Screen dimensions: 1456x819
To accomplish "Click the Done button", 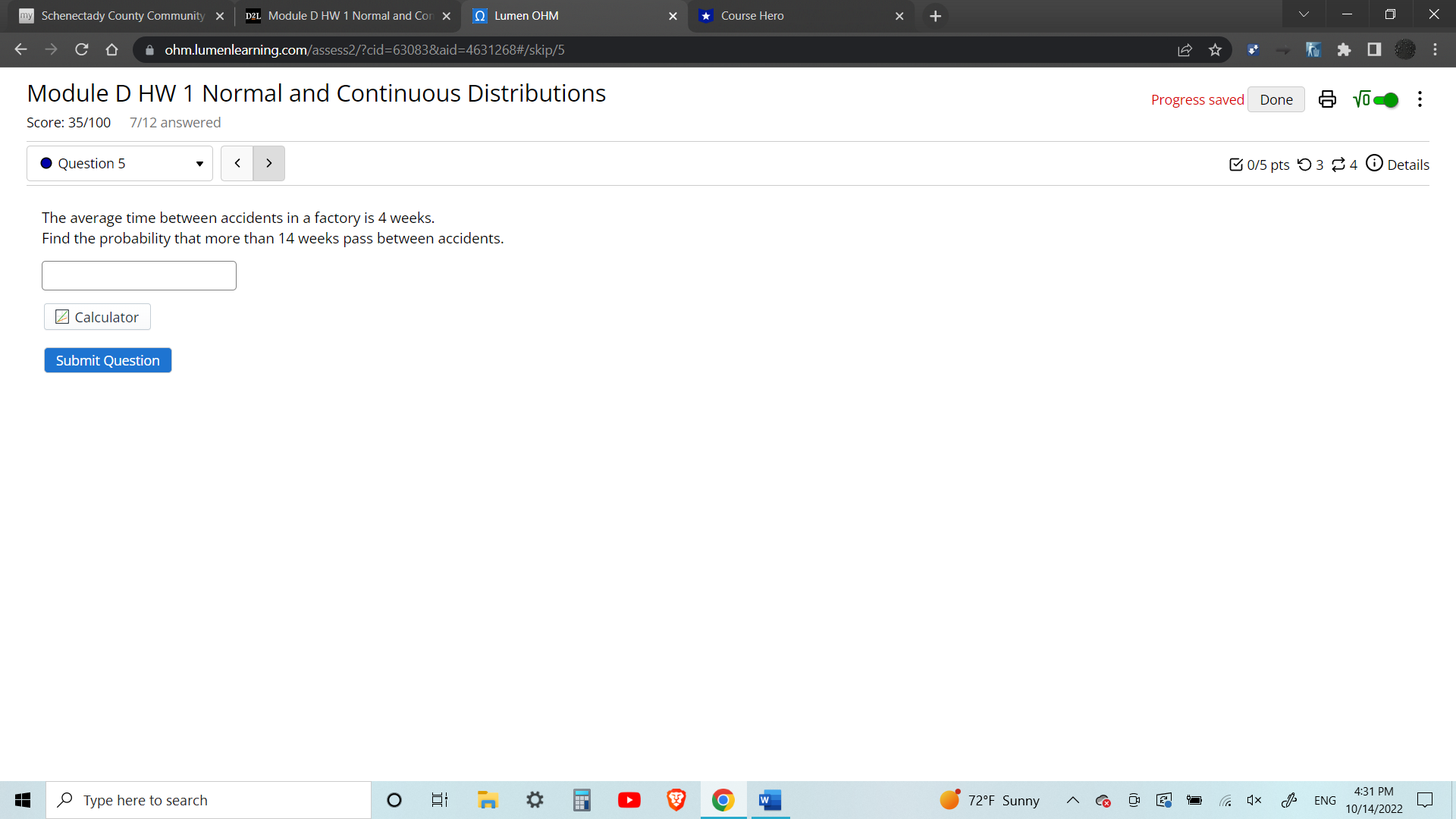I will (x=1276, y=100).
